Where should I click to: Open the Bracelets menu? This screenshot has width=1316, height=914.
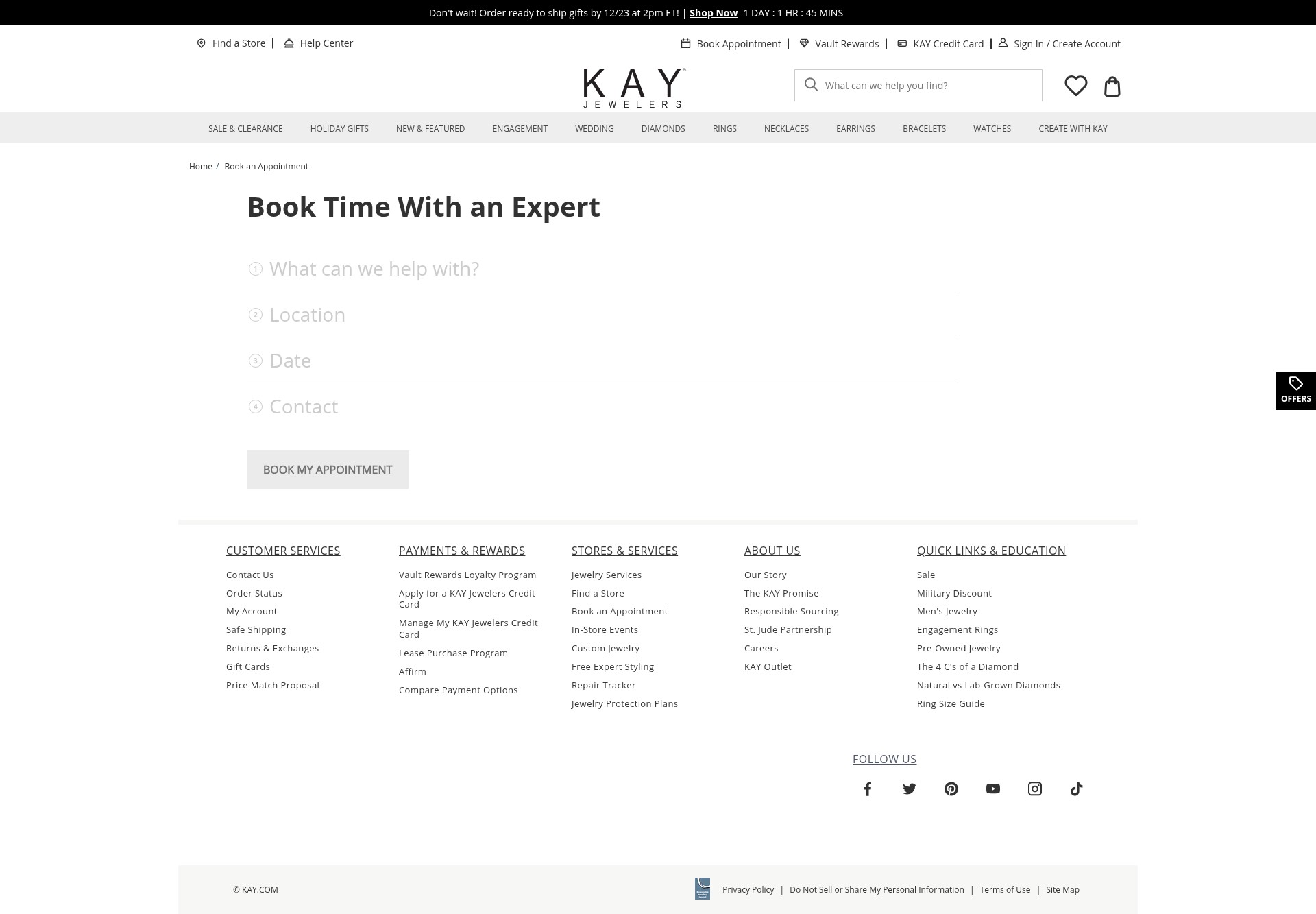[x=924, y=128]
